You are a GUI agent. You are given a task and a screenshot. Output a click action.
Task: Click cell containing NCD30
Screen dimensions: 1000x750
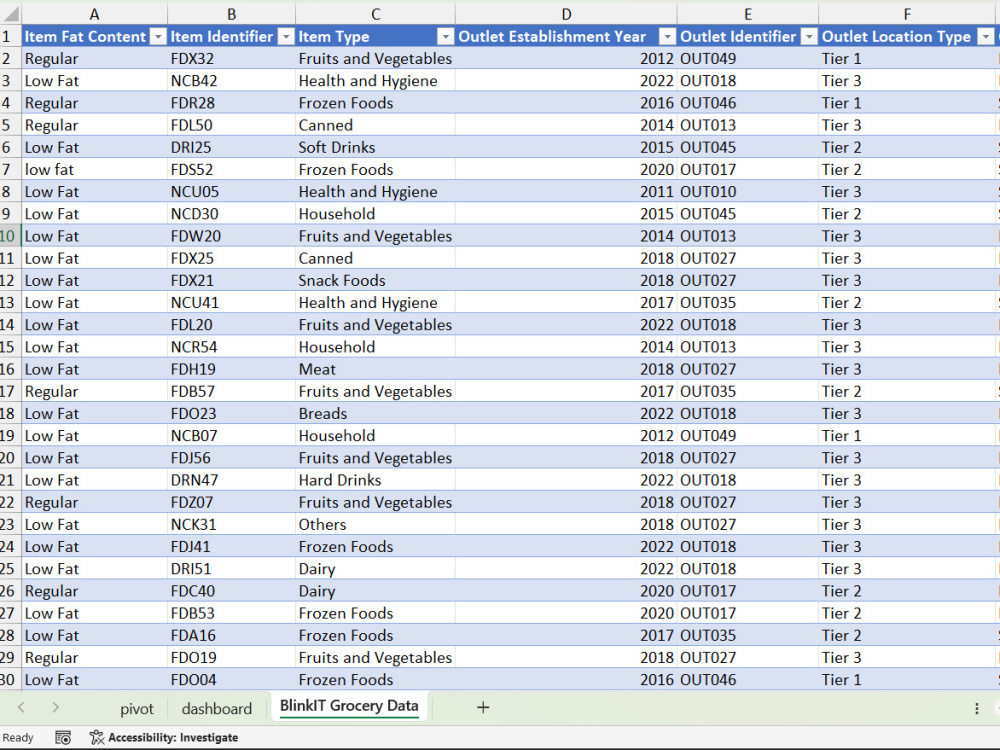point(232,214)
